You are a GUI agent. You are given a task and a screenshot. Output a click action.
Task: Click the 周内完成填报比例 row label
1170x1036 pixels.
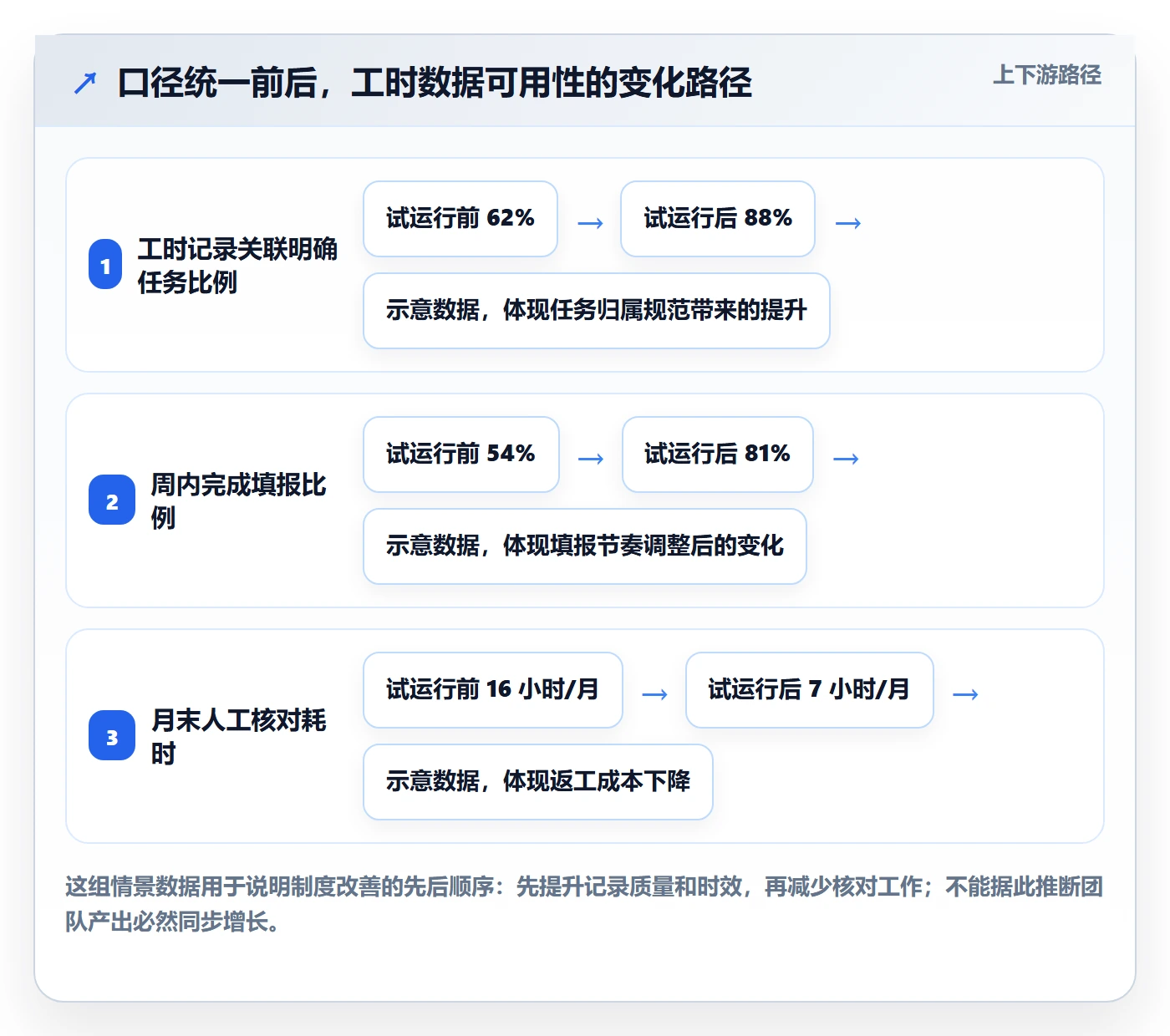point(238,501)
